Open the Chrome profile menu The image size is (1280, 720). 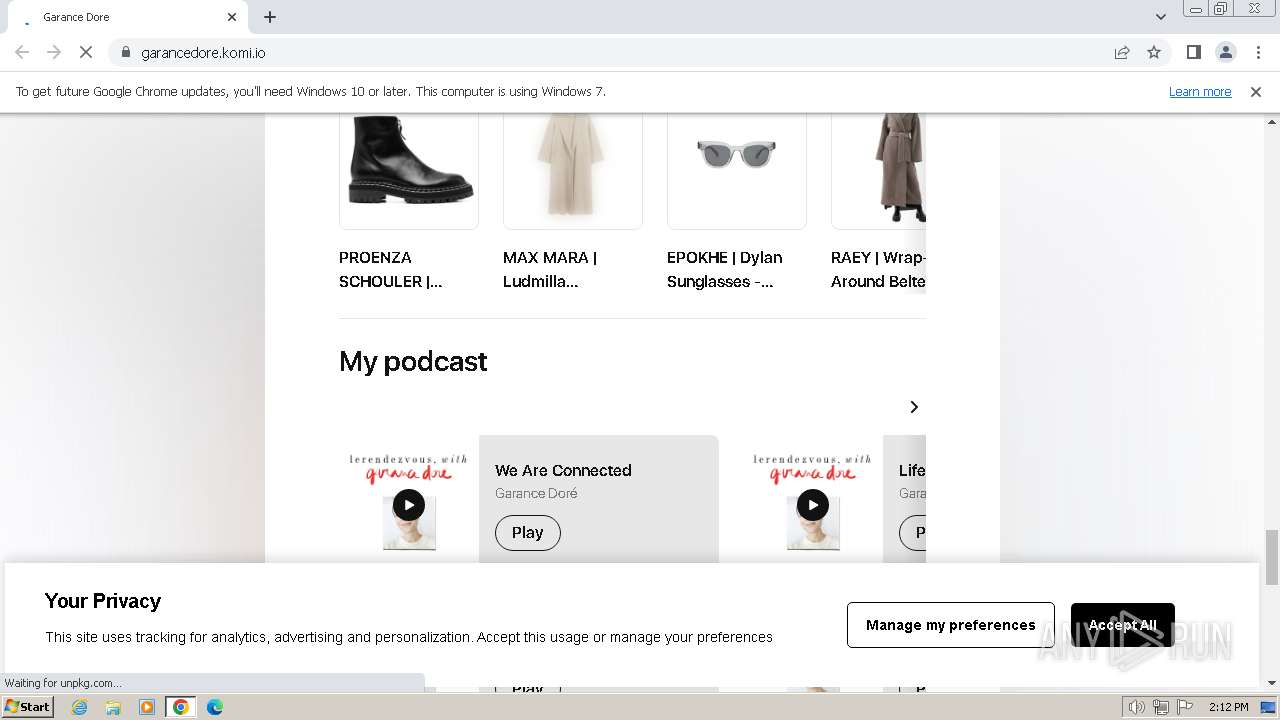click(x=1225, y=52)
